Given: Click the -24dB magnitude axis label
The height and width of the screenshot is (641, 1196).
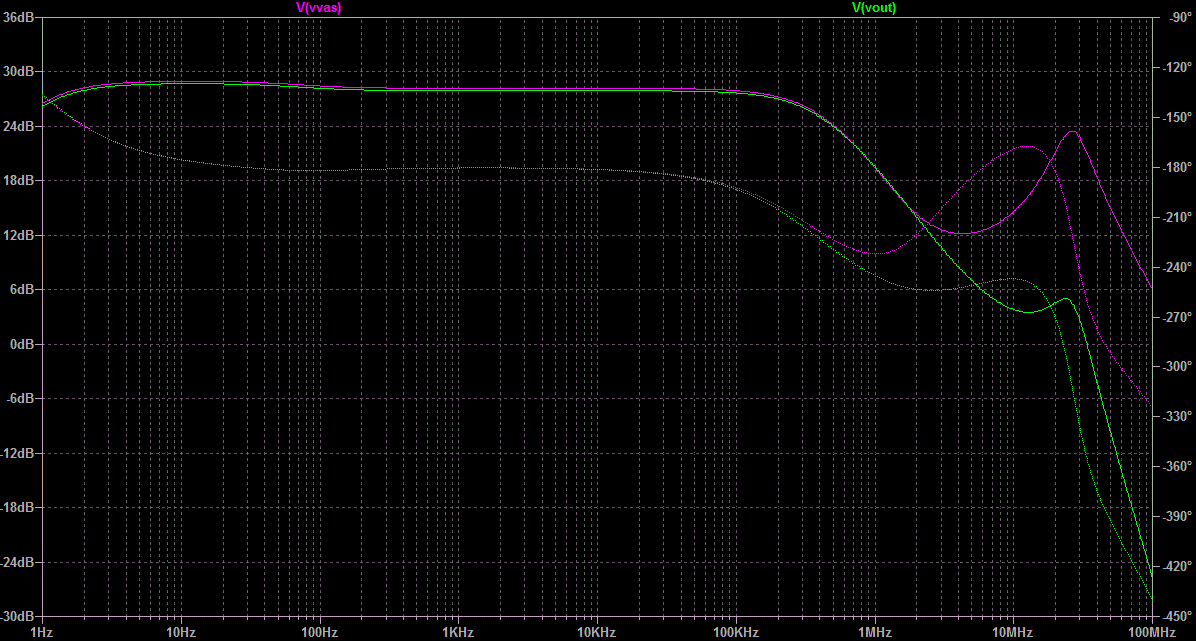Looking at the screenshot, I should tap(18, 562).
